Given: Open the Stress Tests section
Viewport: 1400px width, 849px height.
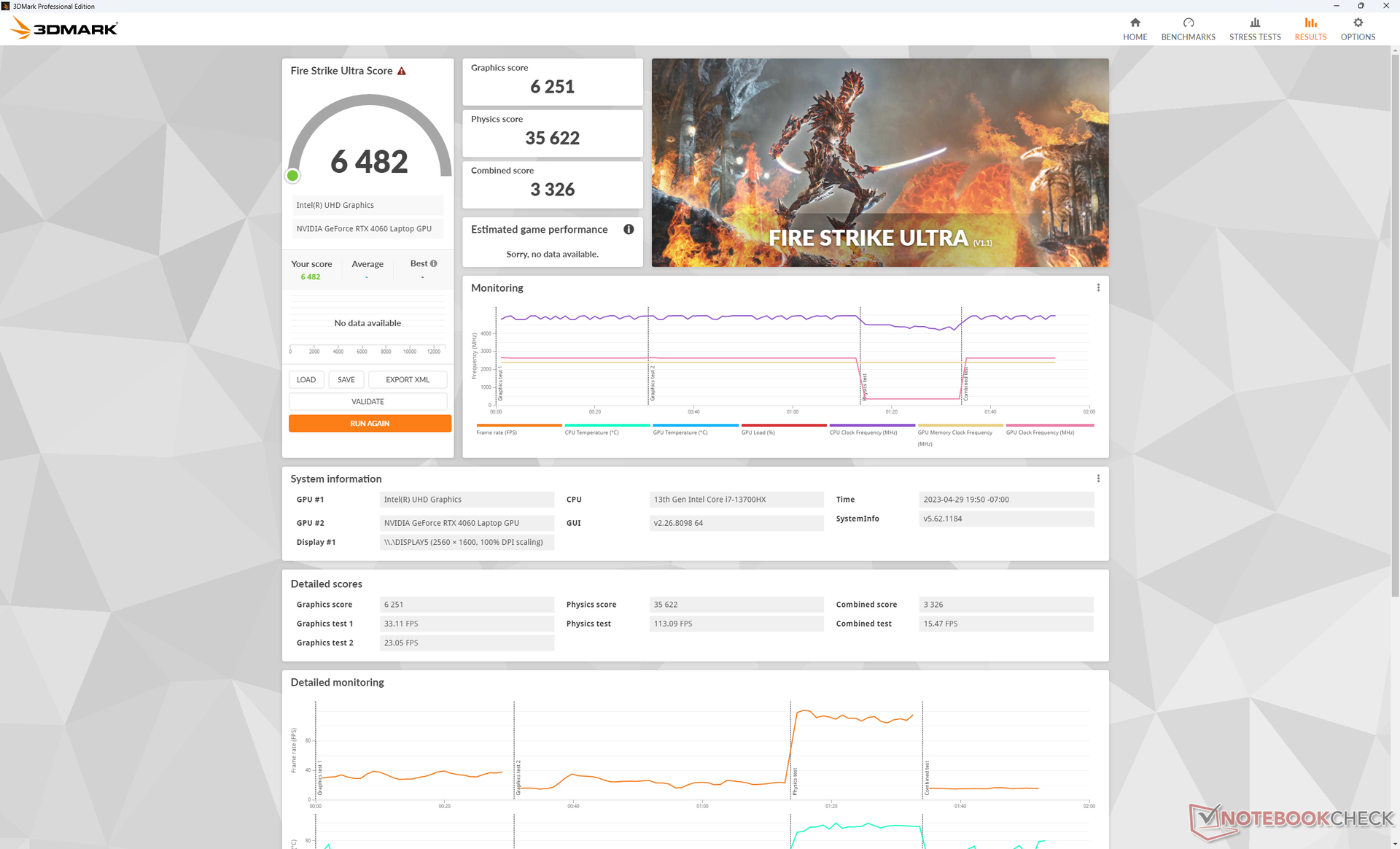Looking at the screenshot, I should click(x=1254, y=28).
